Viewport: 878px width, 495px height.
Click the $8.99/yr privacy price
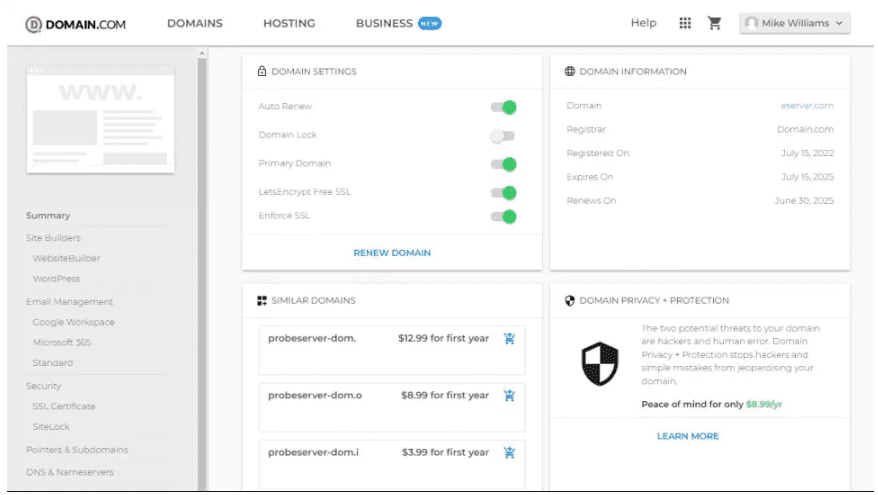[x=764, y=404]
